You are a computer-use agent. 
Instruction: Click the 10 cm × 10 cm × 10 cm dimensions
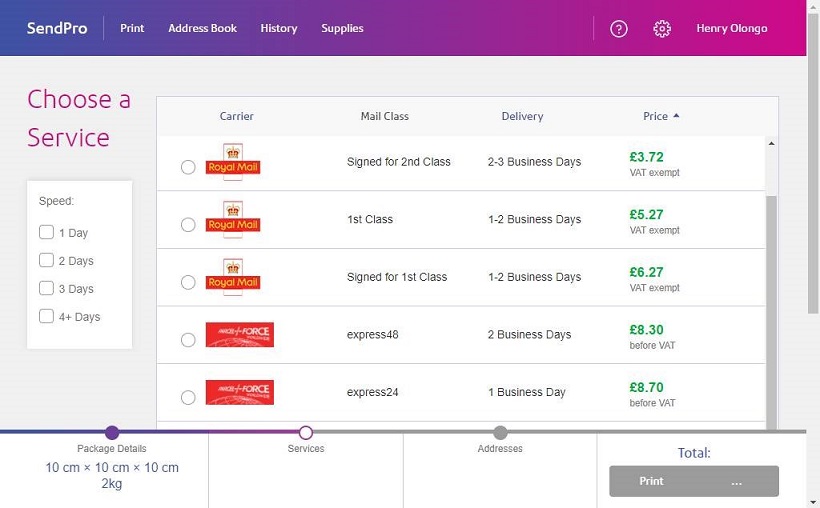(112, 467)
